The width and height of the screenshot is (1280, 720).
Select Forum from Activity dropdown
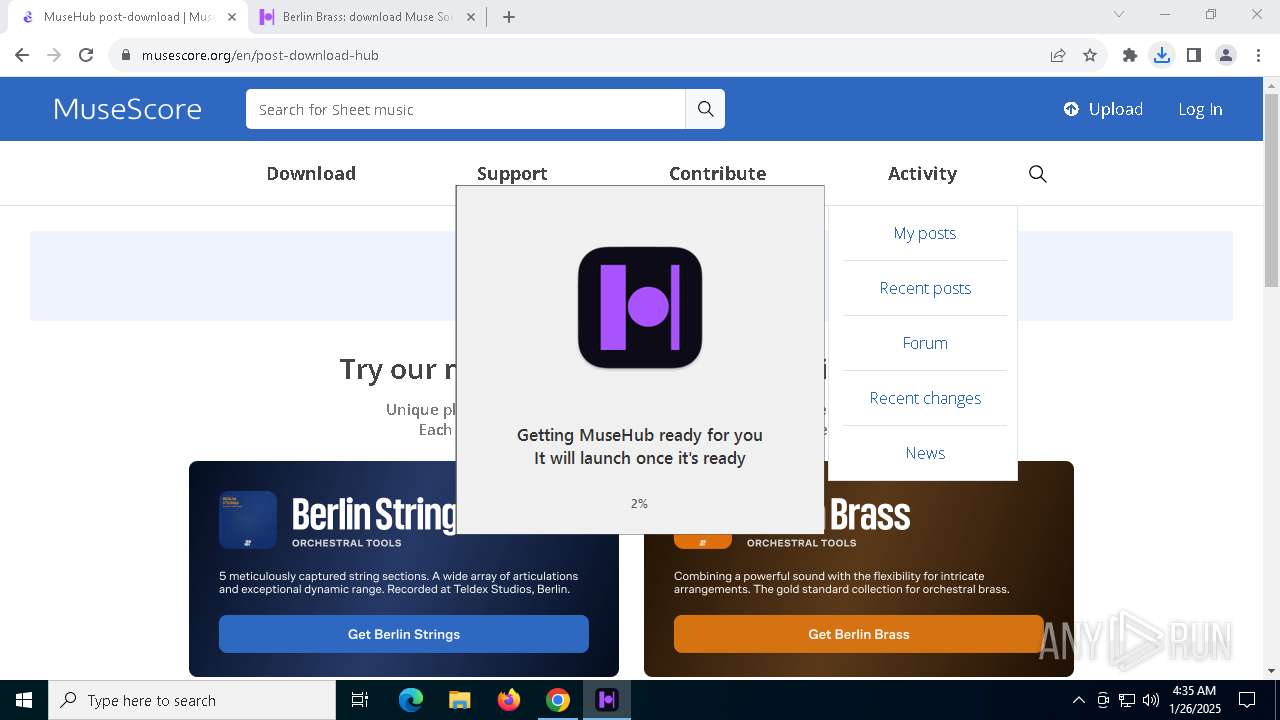925,343
